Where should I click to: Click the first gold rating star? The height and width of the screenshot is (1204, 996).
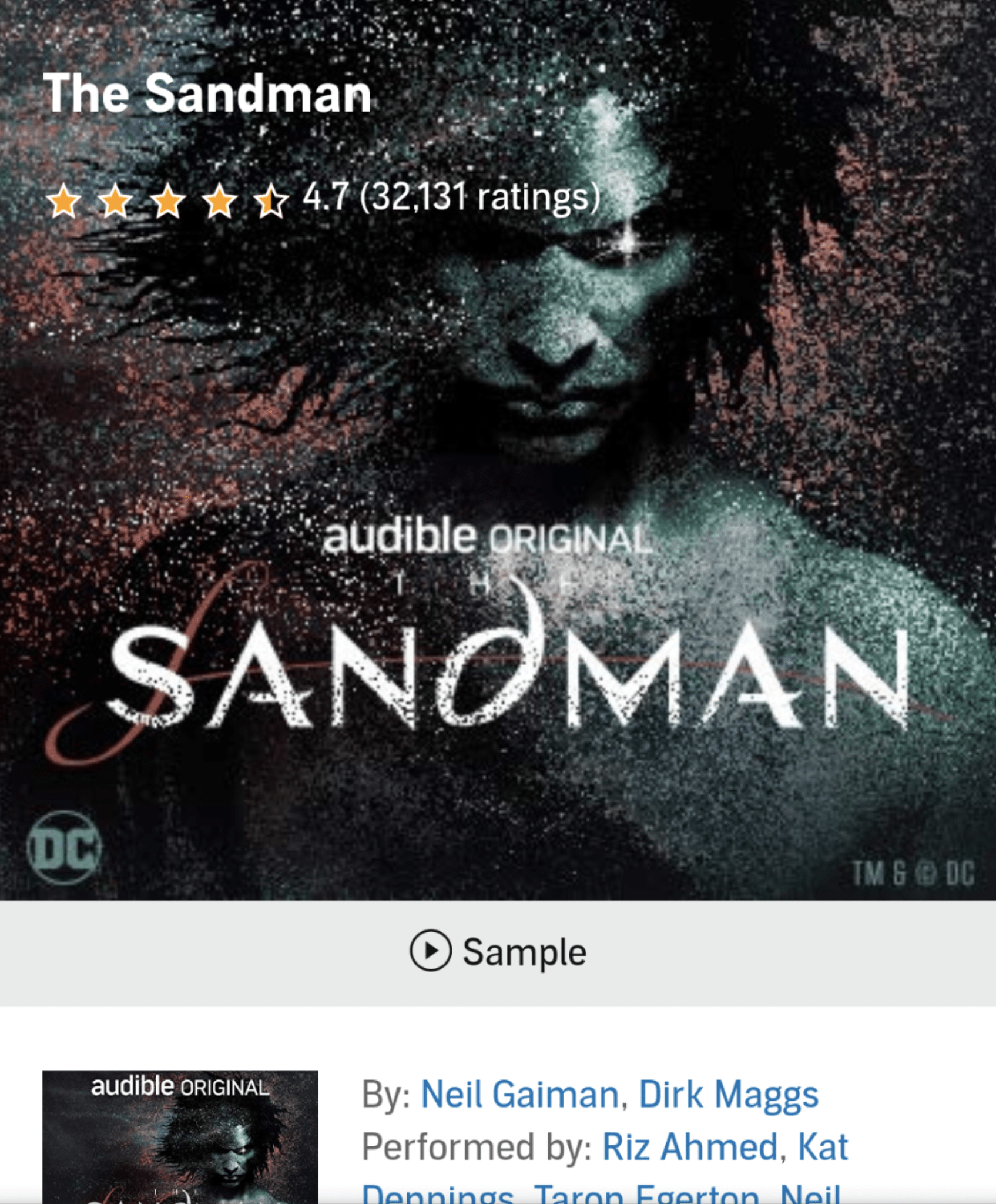pos(64,200)
